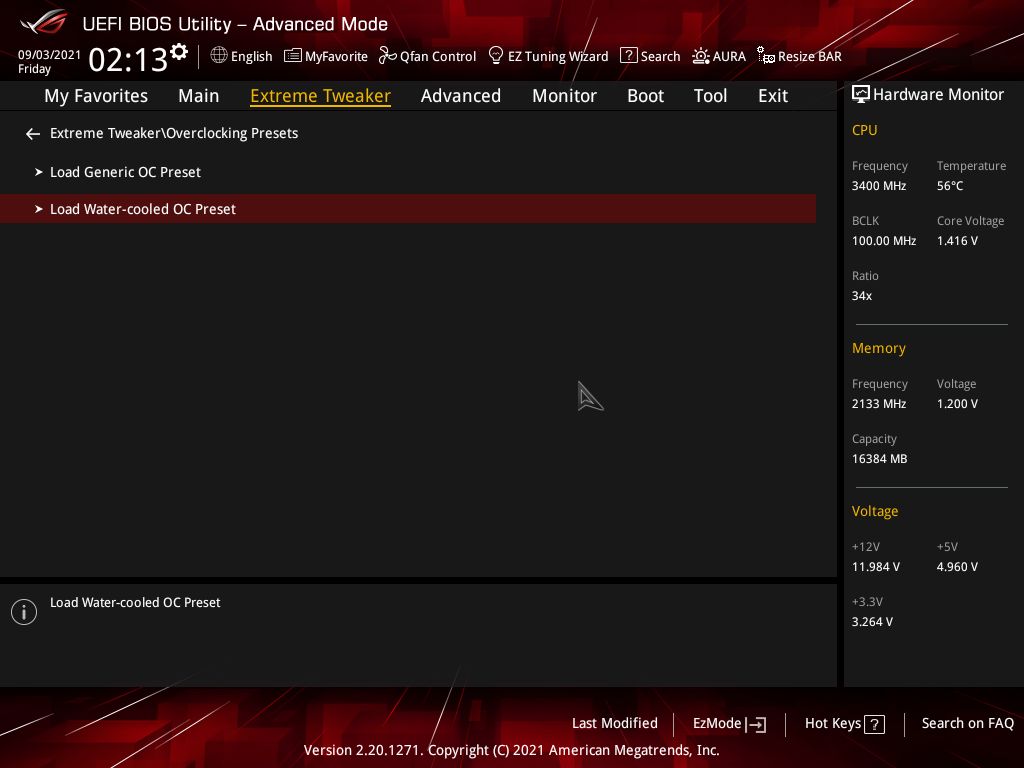The width and height of the screenshot is (1024, 768).
Task: Click BCLK value 100.00 MHz
Action: pos(884,241)
